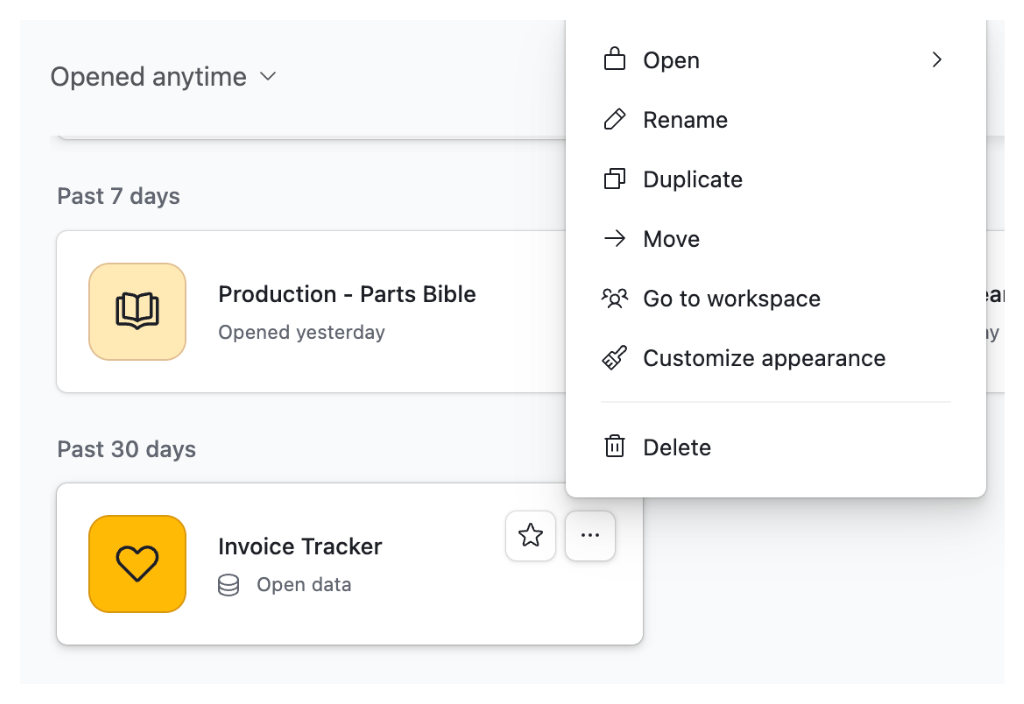Click the trash can icon beside Delete
This screenshot has height=704, width=1024.
coord(614,447)
